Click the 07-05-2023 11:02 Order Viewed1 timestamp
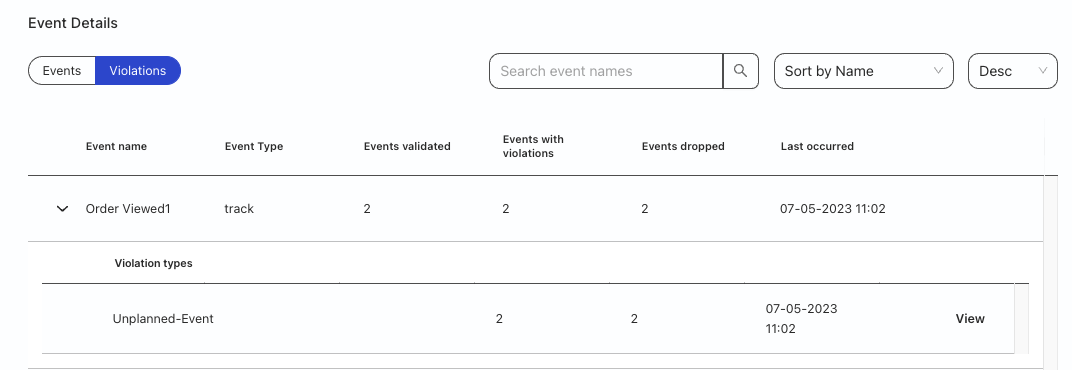Image resolution: width=1072 pixels, height=370 pixels. point(833,209)
